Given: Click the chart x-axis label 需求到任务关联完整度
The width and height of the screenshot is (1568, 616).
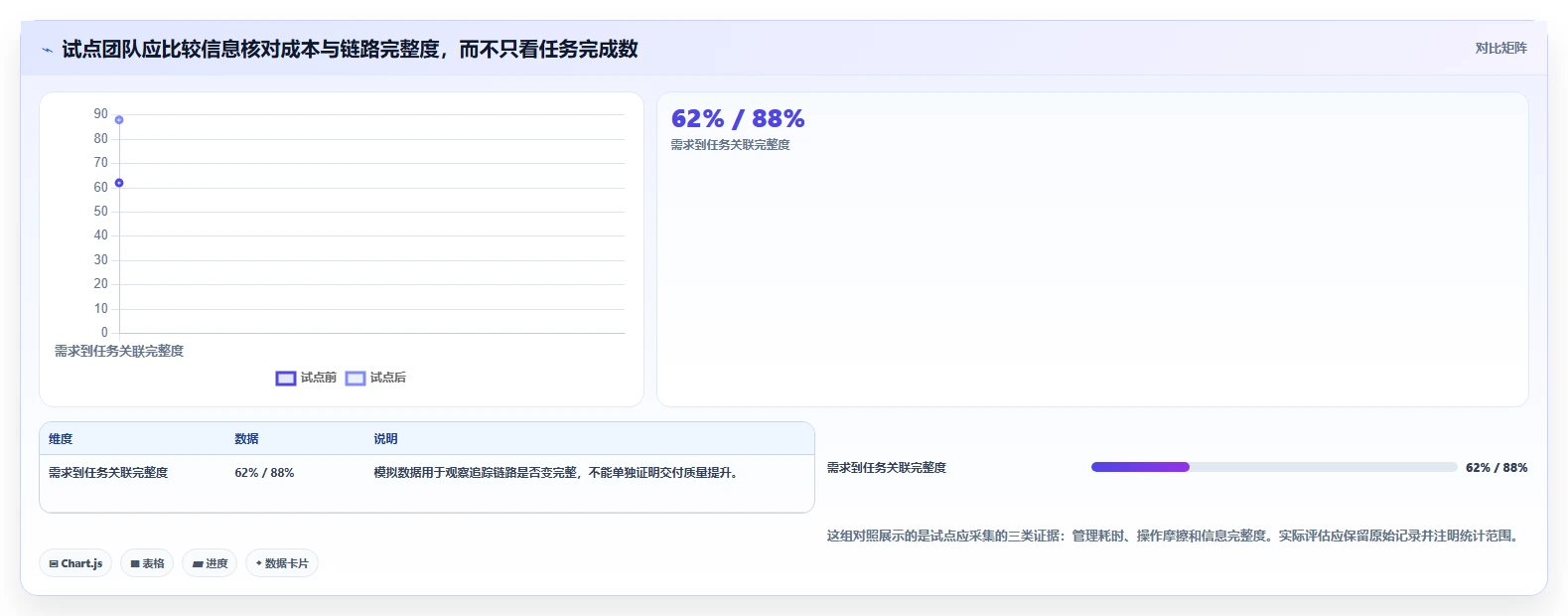Looking at the screenshot, I should coord(119,351).
